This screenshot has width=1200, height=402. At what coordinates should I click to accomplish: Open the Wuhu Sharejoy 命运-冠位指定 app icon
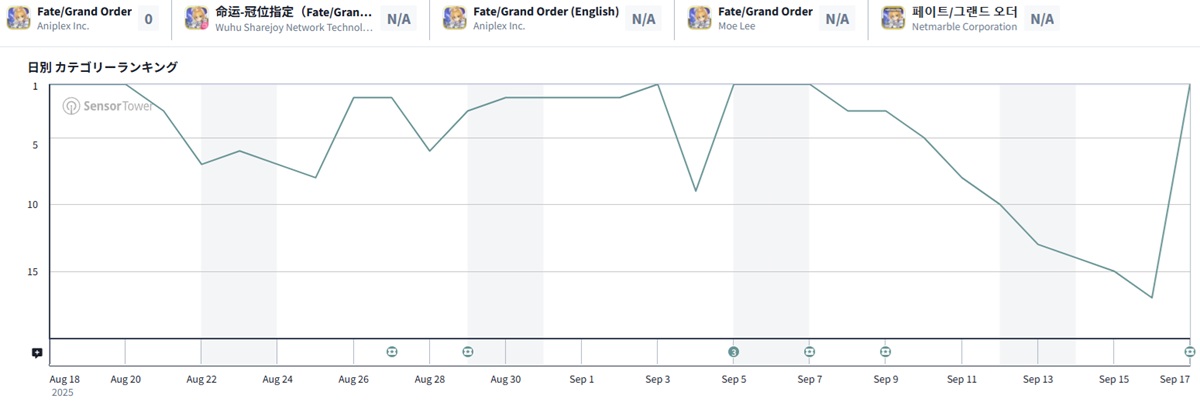coord(197,18)
